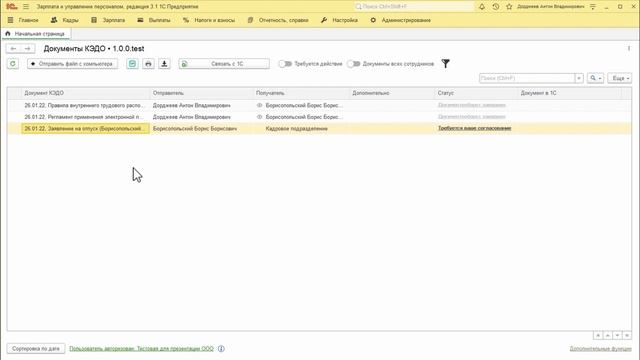The height and width of the screenshot is (360, 640).
Task: Switch to Начальная страница tab
Action: (36, 34)
